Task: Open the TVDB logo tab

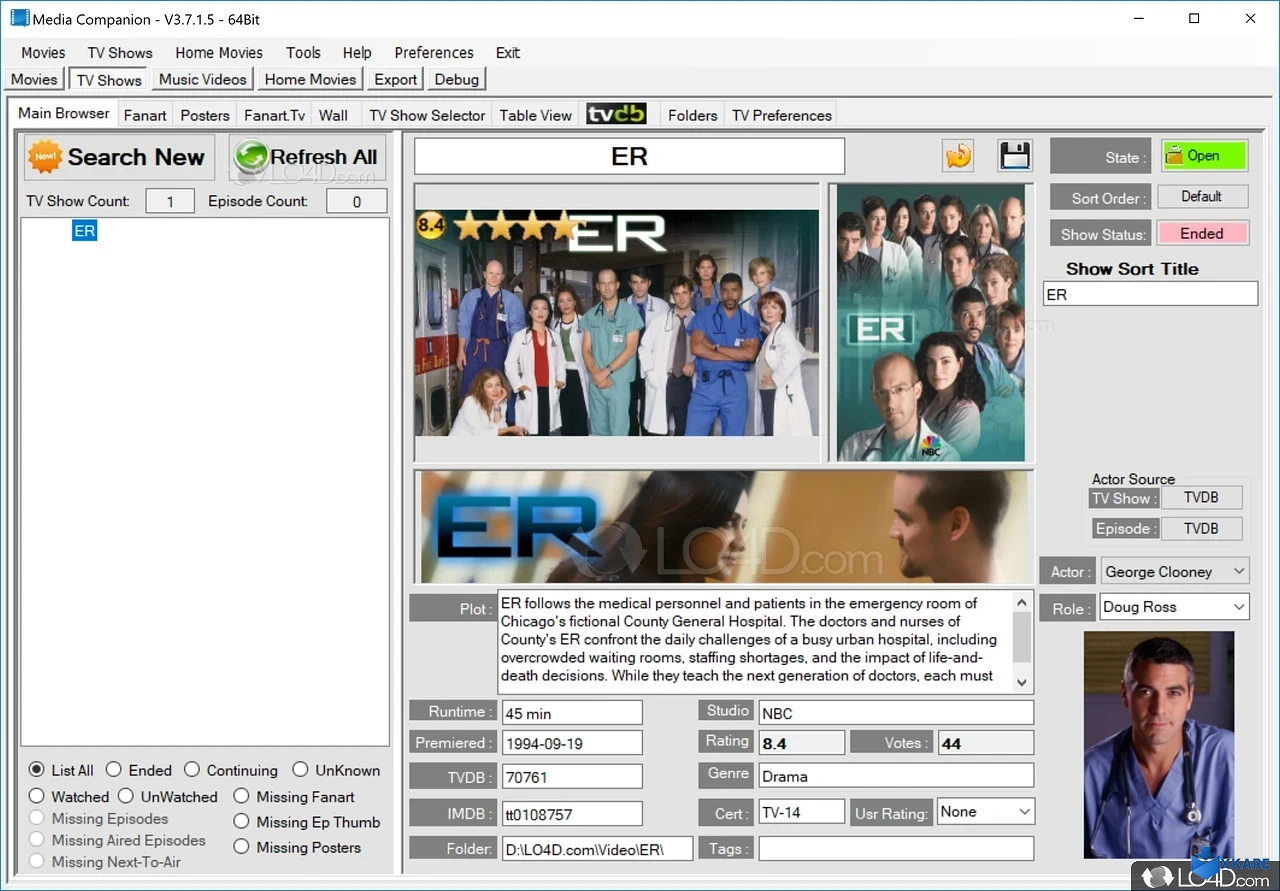Action: pyautogui.click(x=616, y=114)
